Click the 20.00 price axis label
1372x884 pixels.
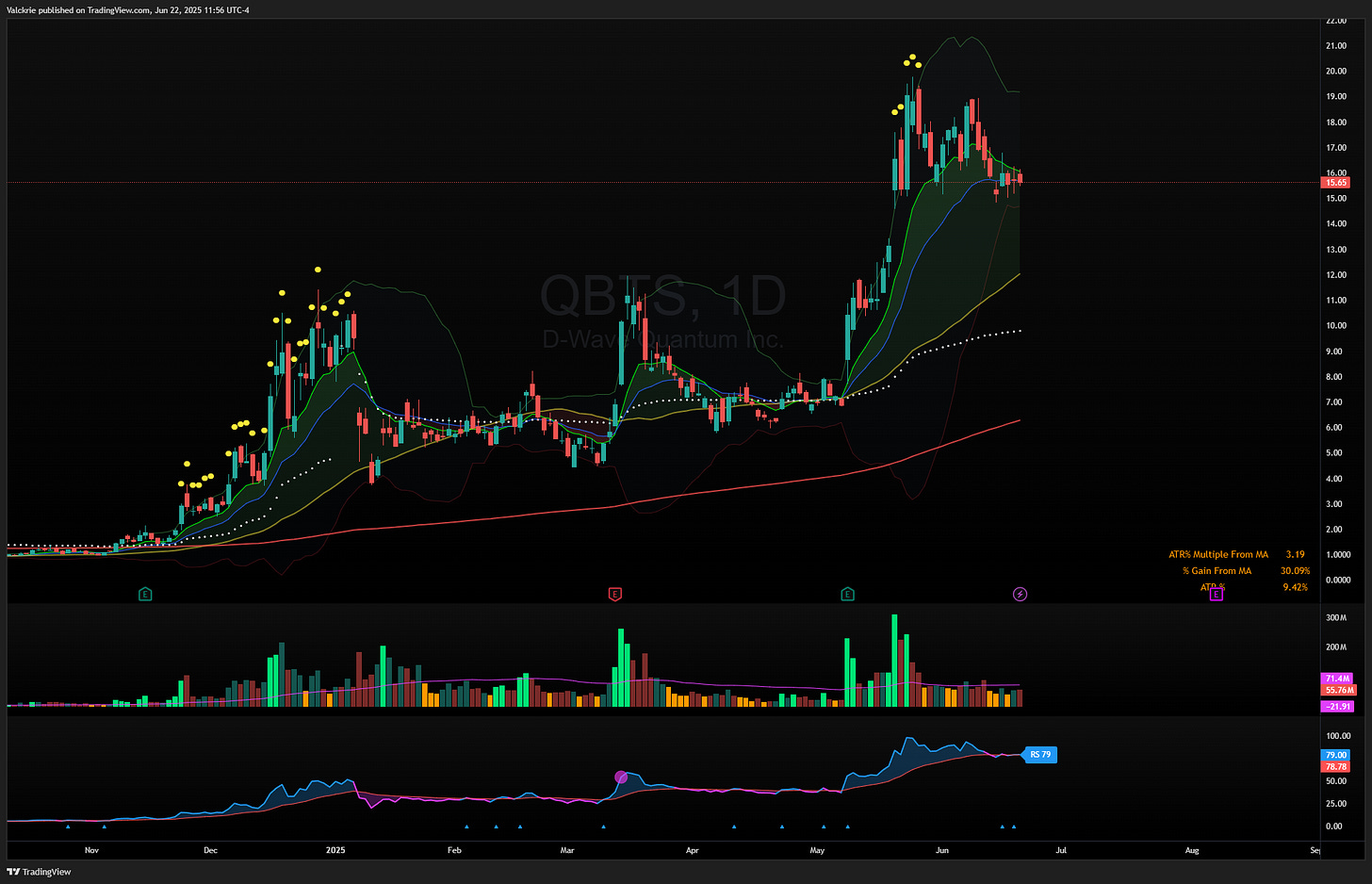1336,71
